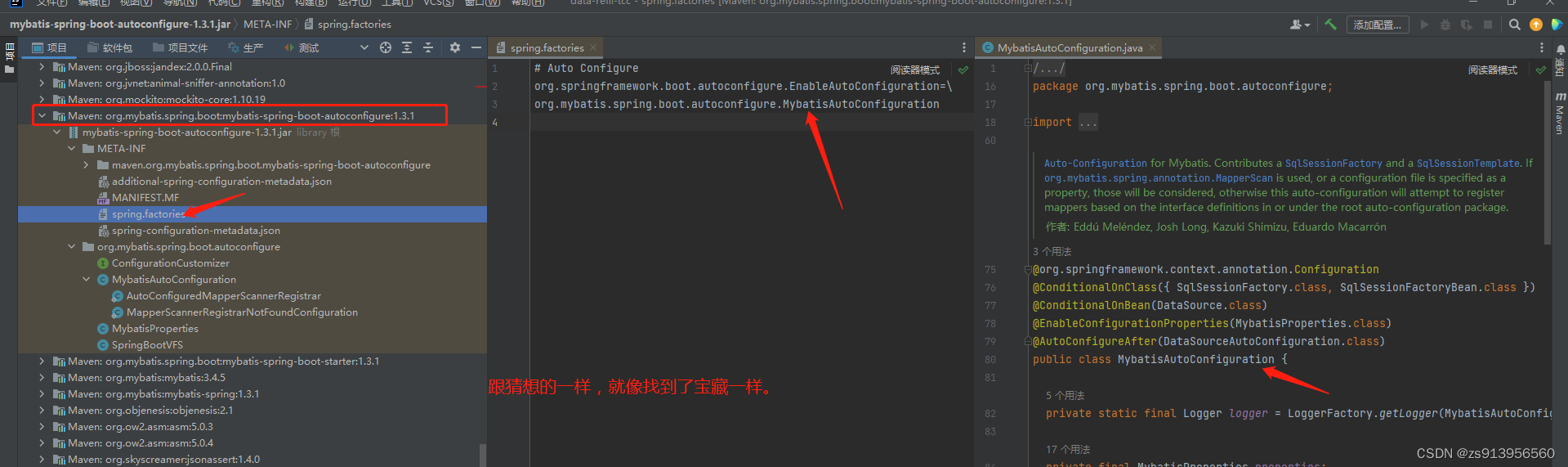The height and width of the screenshot is (467, 1568).
Task: Open project panel settings gear
Action: tap(455, 47)
